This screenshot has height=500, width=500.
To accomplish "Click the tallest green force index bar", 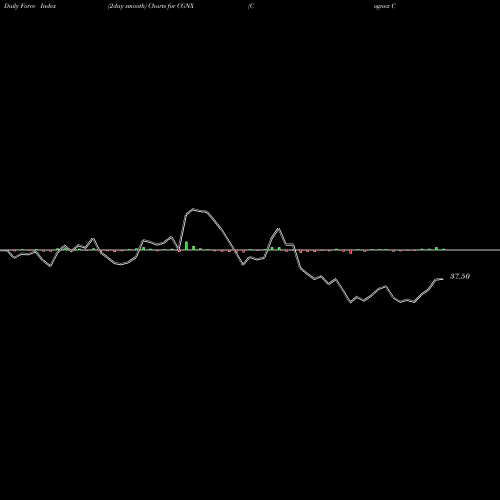I will coord(186,245).
